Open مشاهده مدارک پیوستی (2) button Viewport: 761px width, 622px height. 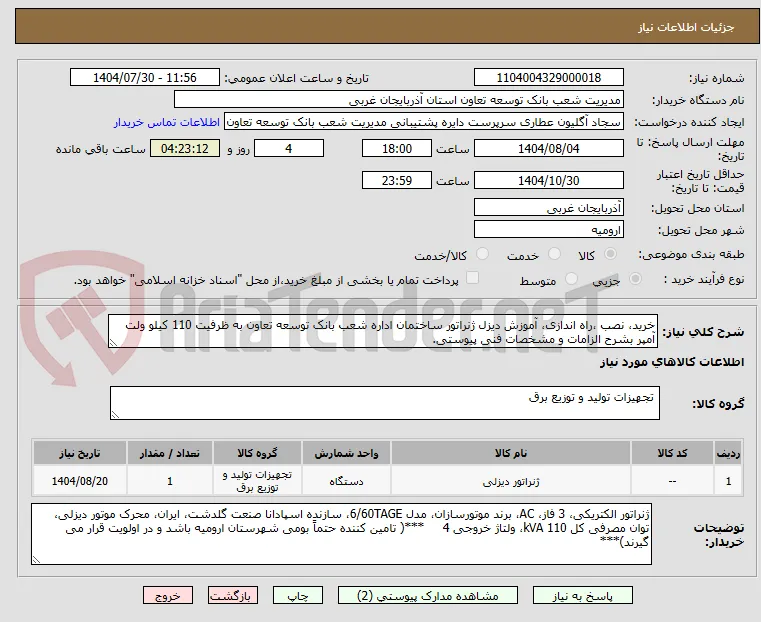428,596
